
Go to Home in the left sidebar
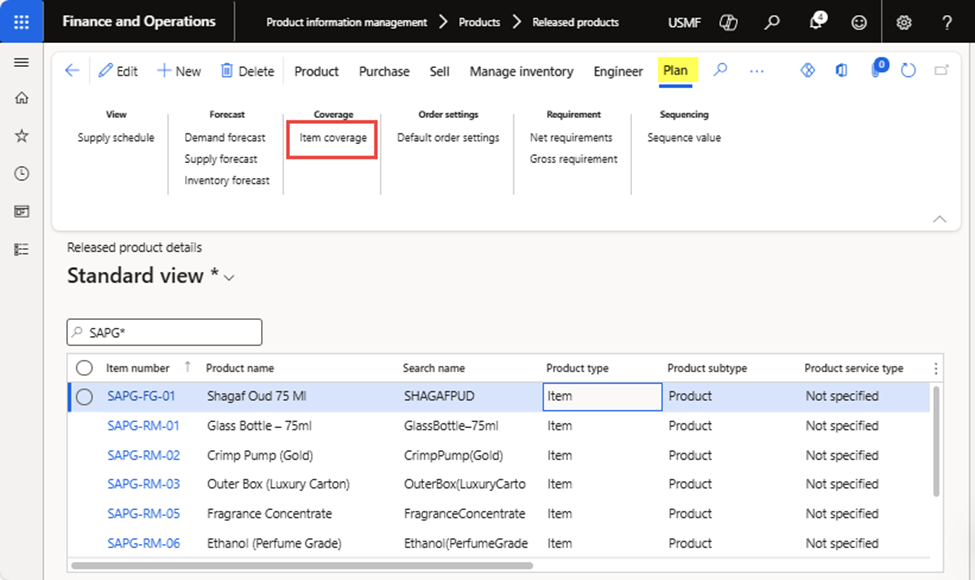[x=21, y=98]
